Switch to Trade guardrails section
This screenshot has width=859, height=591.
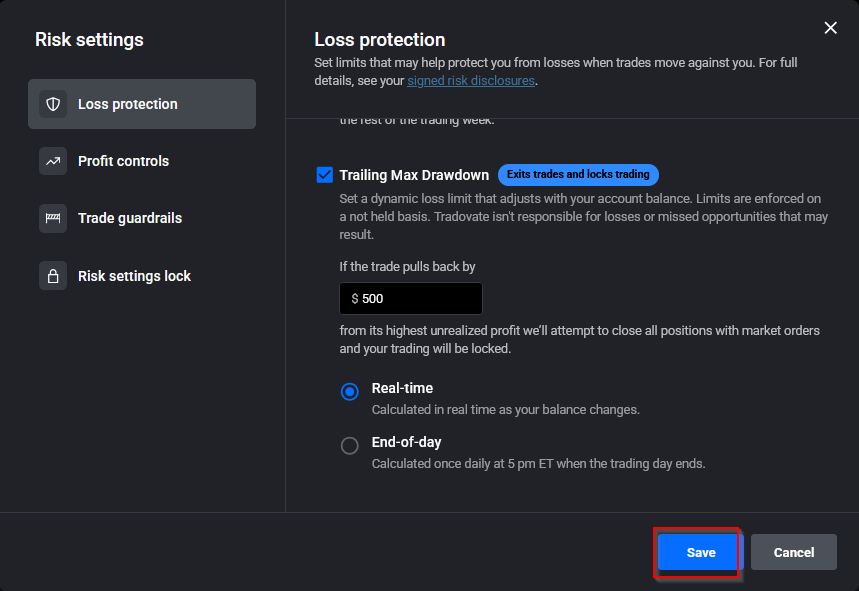point(142,218)
